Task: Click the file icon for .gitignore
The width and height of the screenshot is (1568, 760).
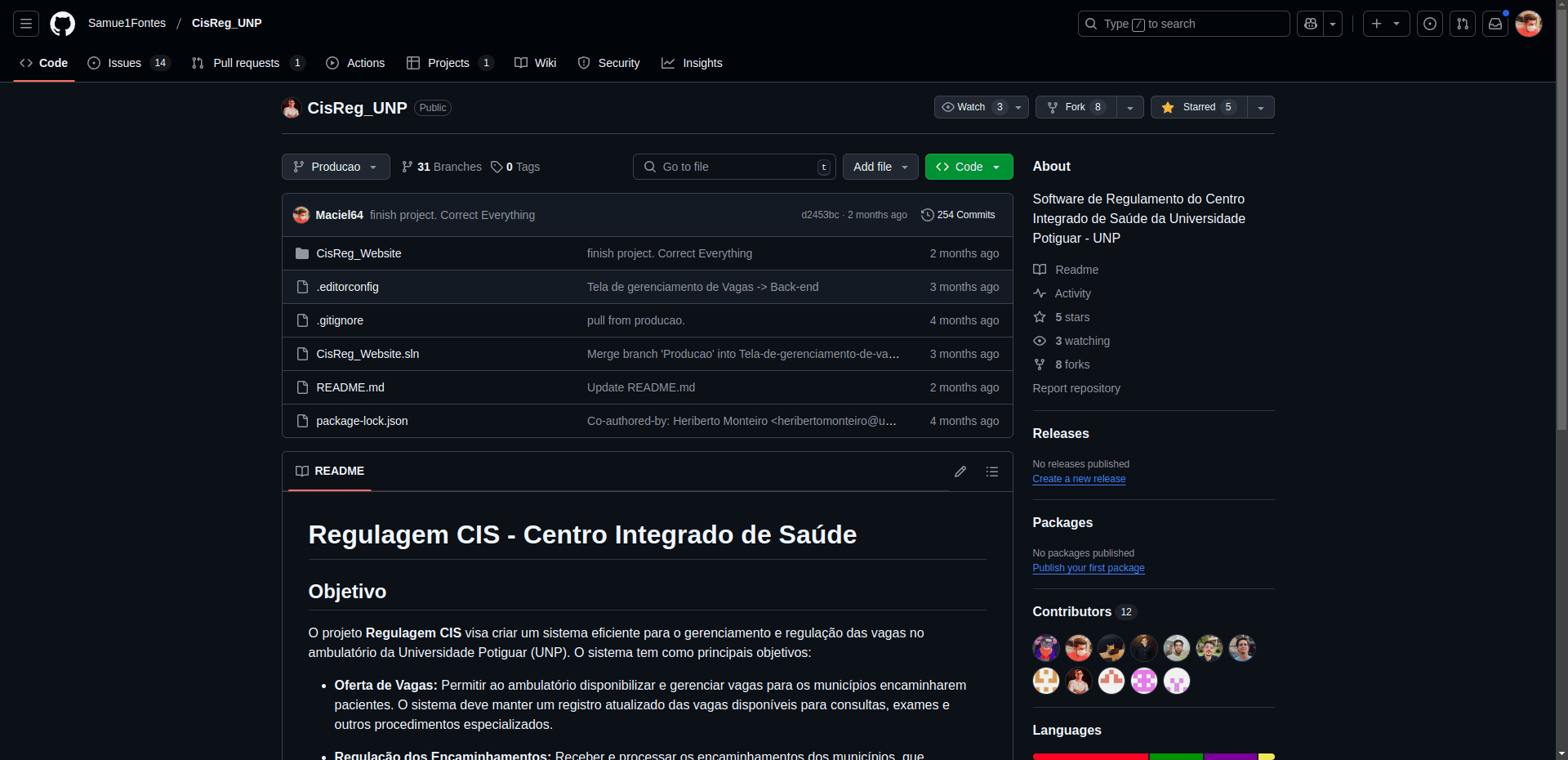Action: pyautogui.click(x=302, y=320)
